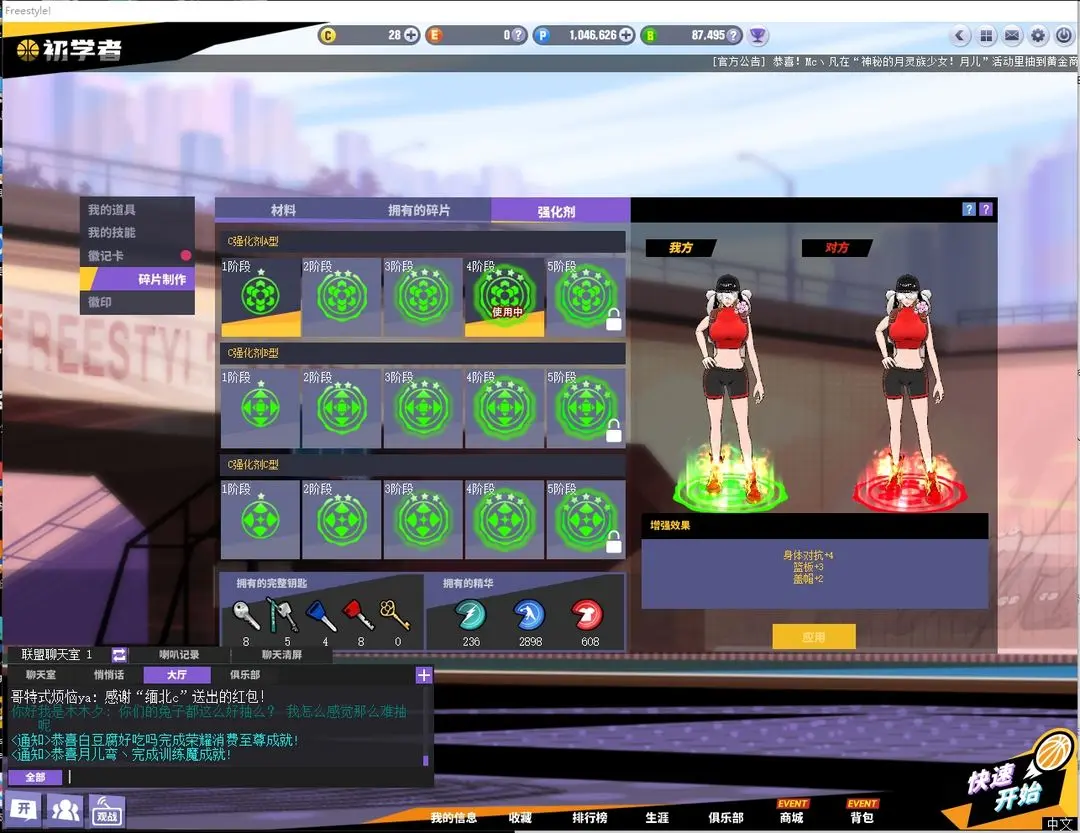Select C强化剂B型 1阶段 enhancer icon
1080x833 pixels.
point(260,409)
